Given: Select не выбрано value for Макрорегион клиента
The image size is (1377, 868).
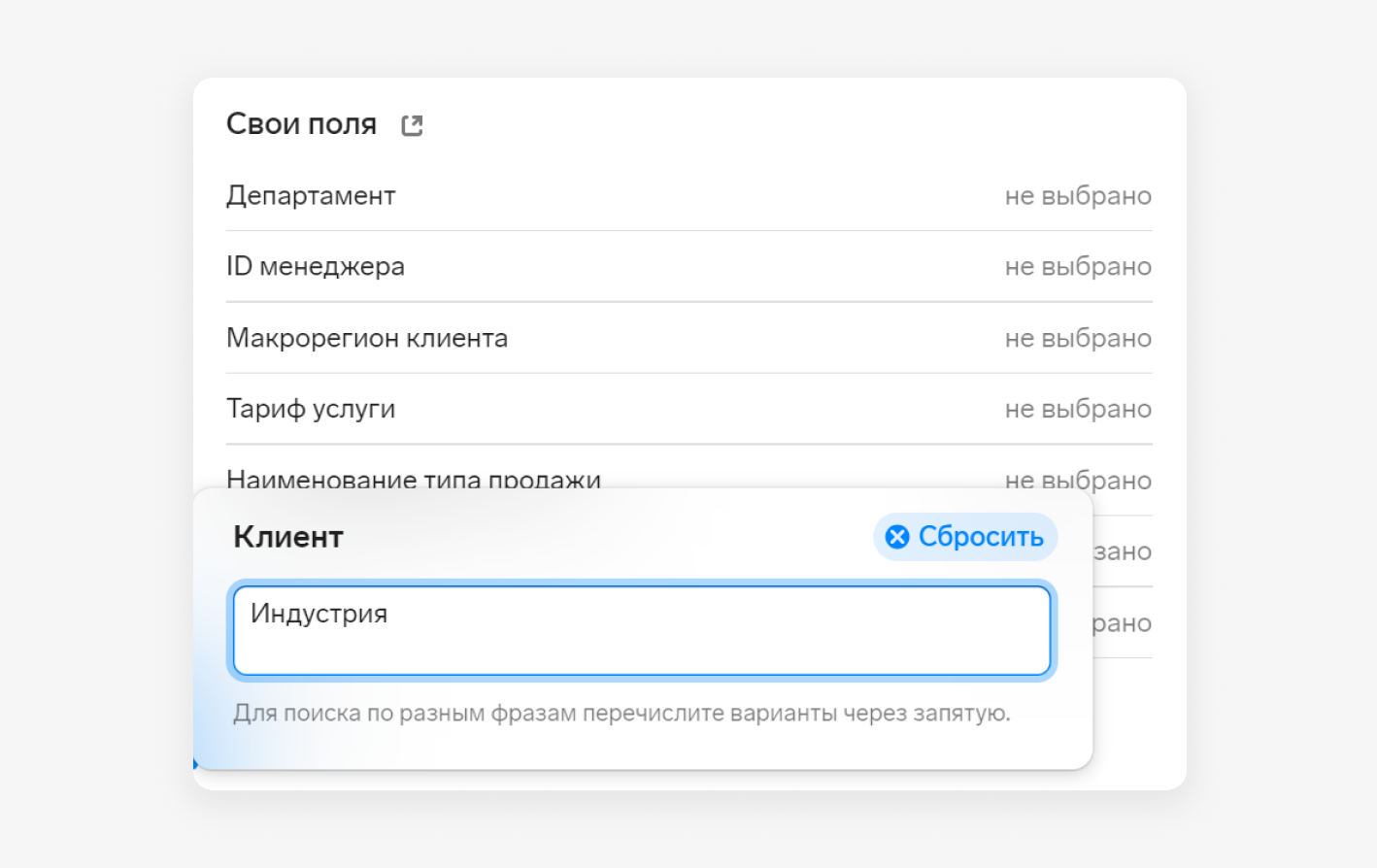Looking at the screenshot, I should click(x=1078, y=338).
